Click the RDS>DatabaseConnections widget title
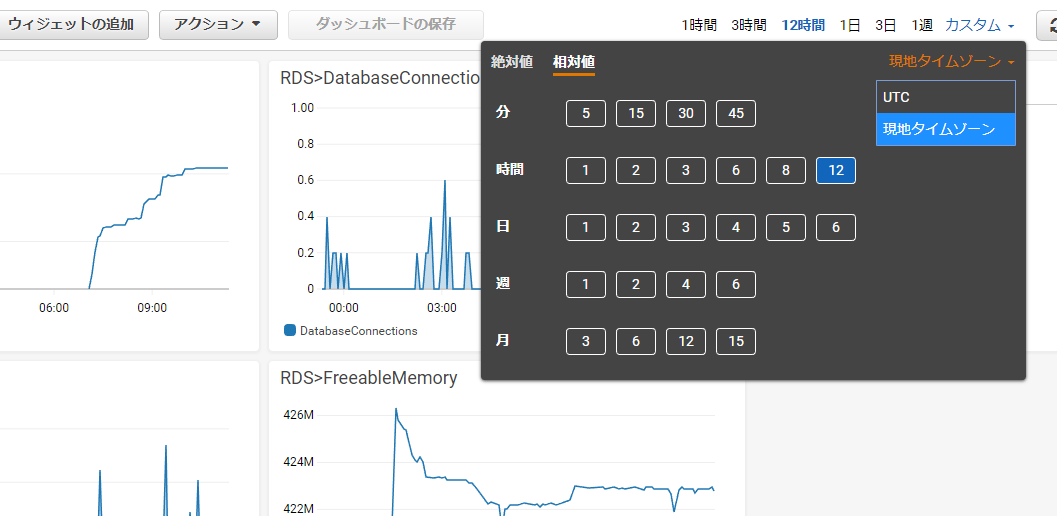The width and height of the screenshot is (1057, 516). [x=380, y=78]
